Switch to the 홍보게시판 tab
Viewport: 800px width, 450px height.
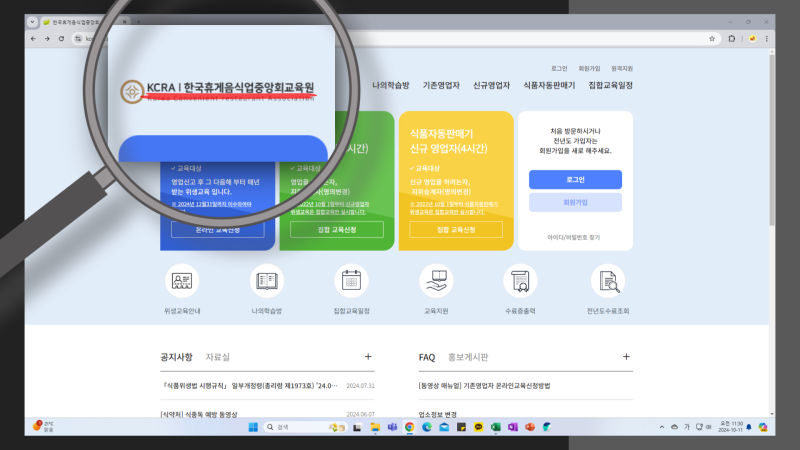point(468,357)
